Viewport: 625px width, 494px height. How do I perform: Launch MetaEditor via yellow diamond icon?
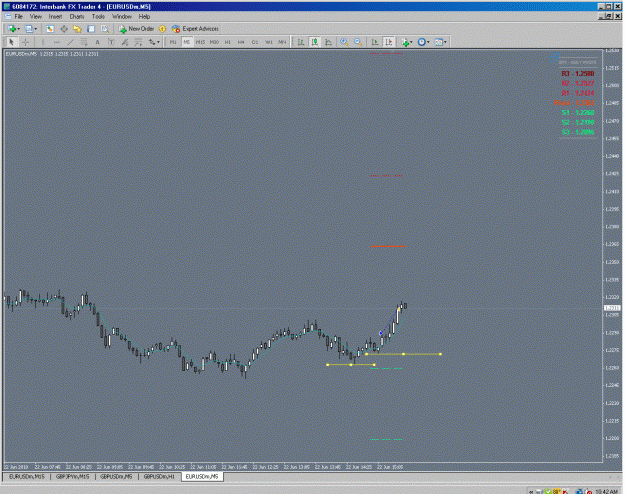(162, 29)
